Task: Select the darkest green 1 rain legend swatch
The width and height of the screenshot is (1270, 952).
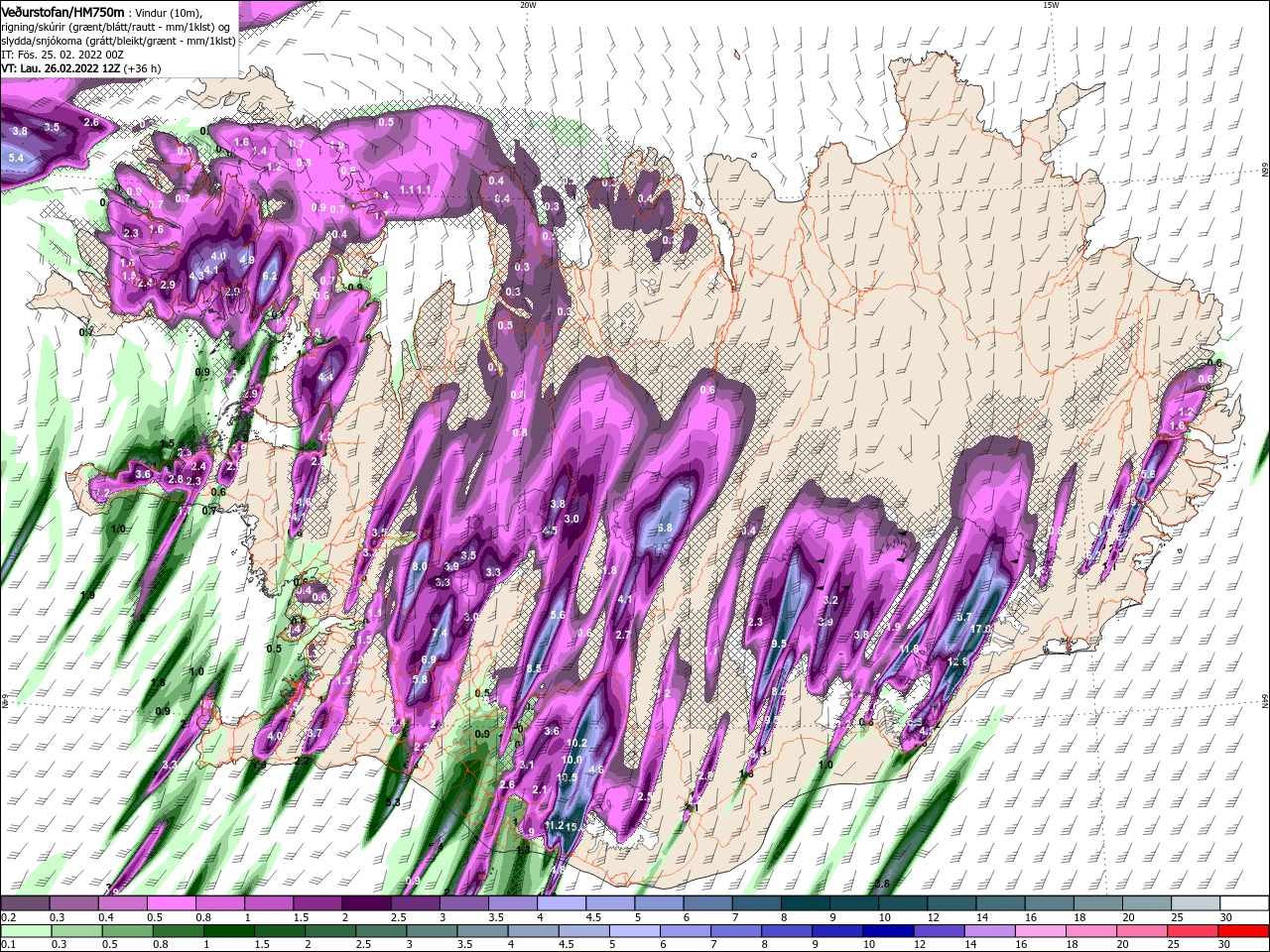Action: 228,931
